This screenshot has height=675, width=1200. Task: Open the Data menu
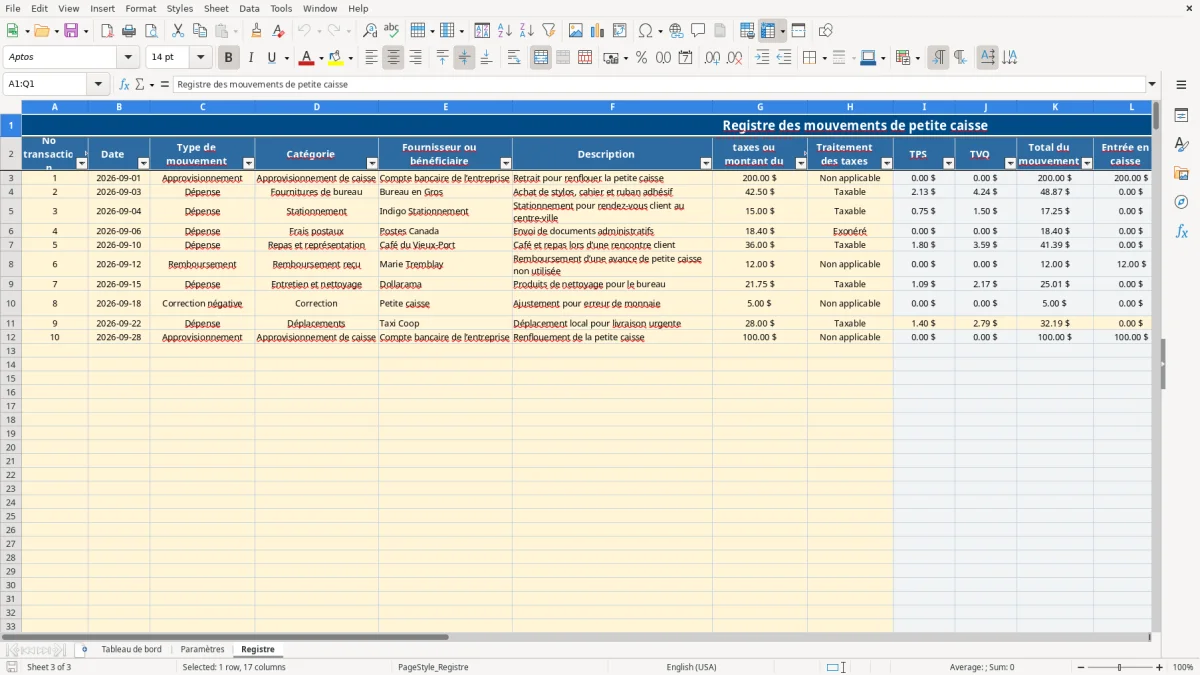click(x=249, y=8)
